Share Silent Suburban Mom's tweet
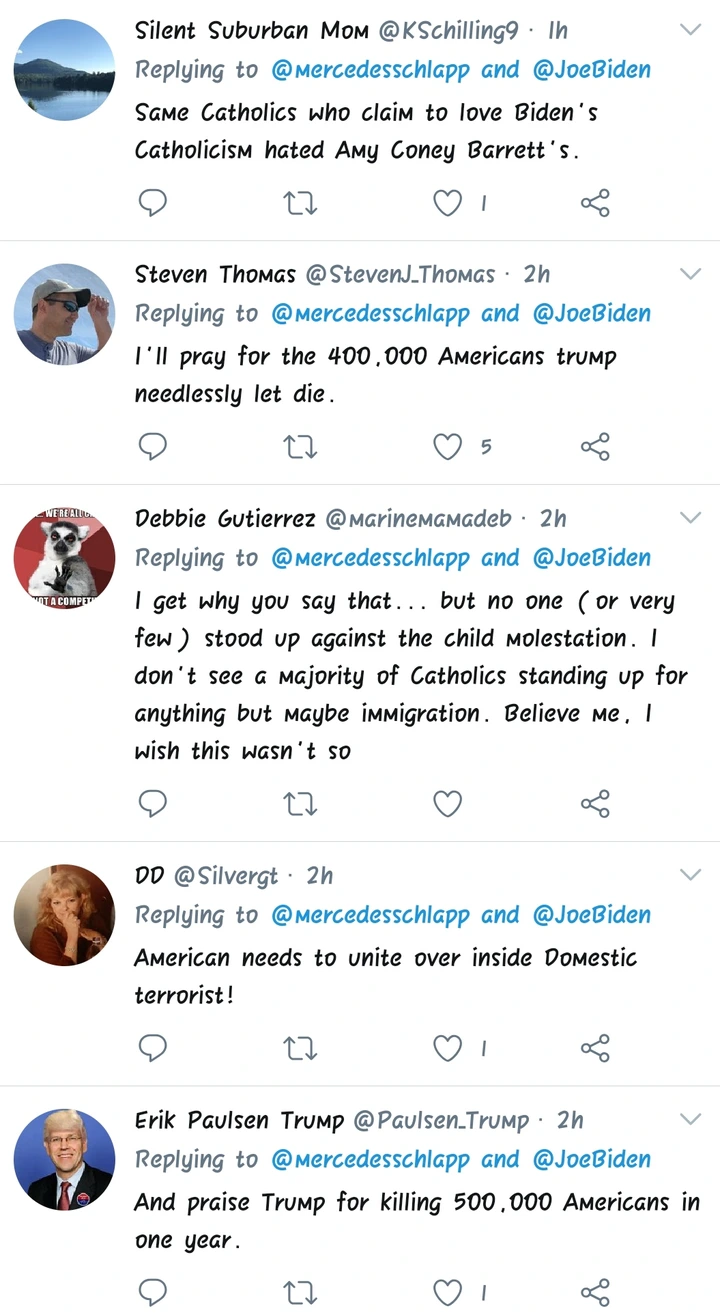This screenshot has width=720, height=1313. 595,203
